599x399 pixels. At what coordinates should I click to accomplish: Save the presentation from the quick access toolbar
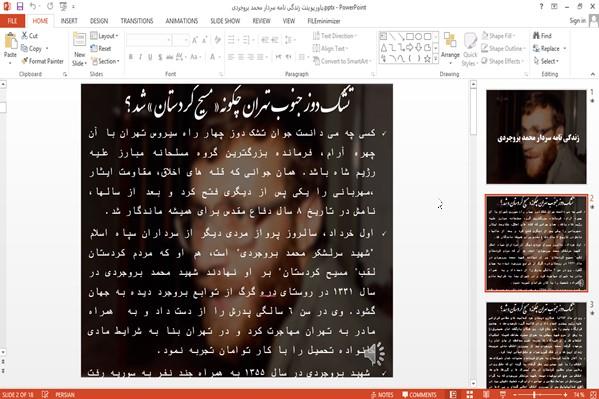point(19,6)
